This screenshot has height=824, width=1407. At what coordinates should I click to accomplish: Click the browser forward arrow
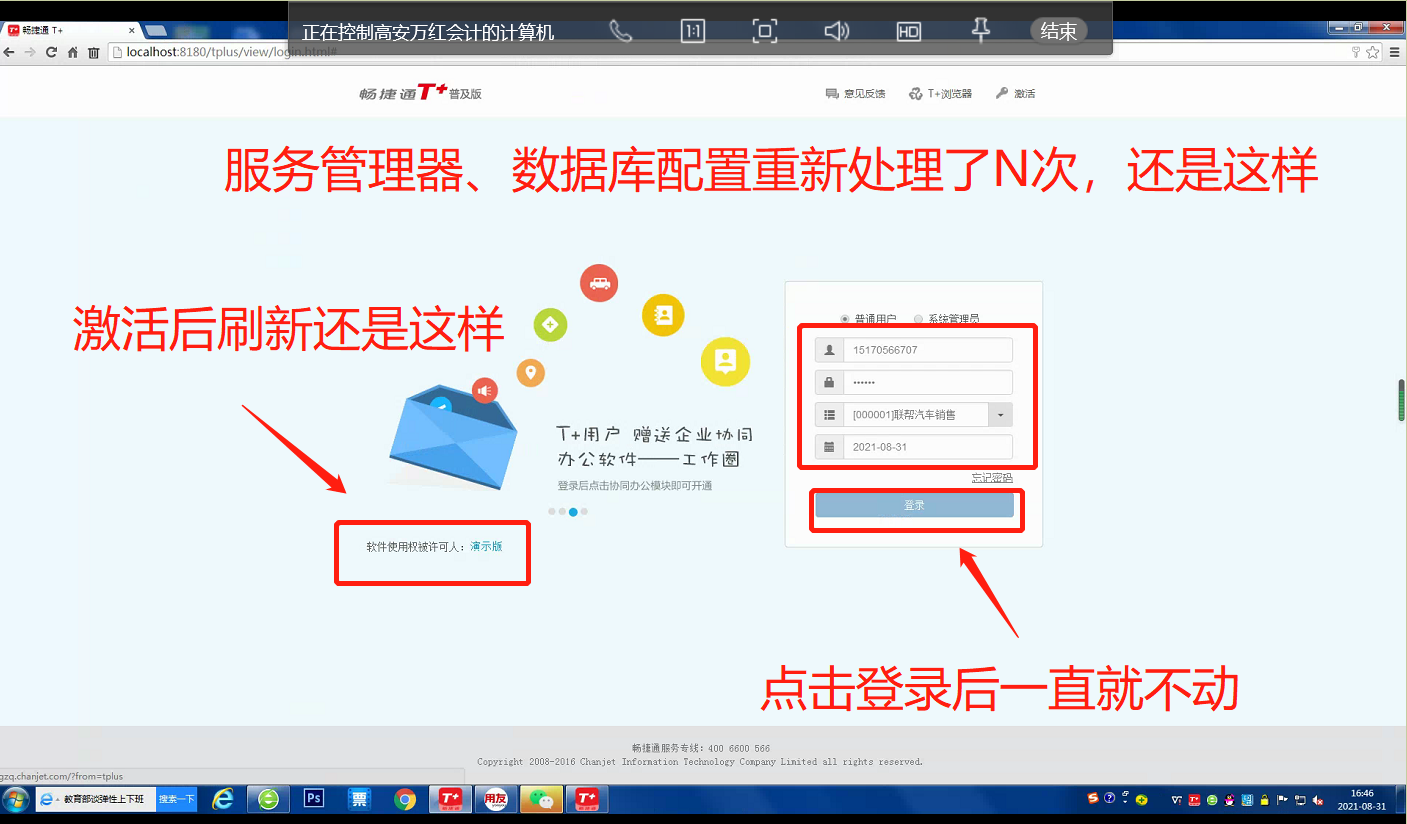point(30,52)
